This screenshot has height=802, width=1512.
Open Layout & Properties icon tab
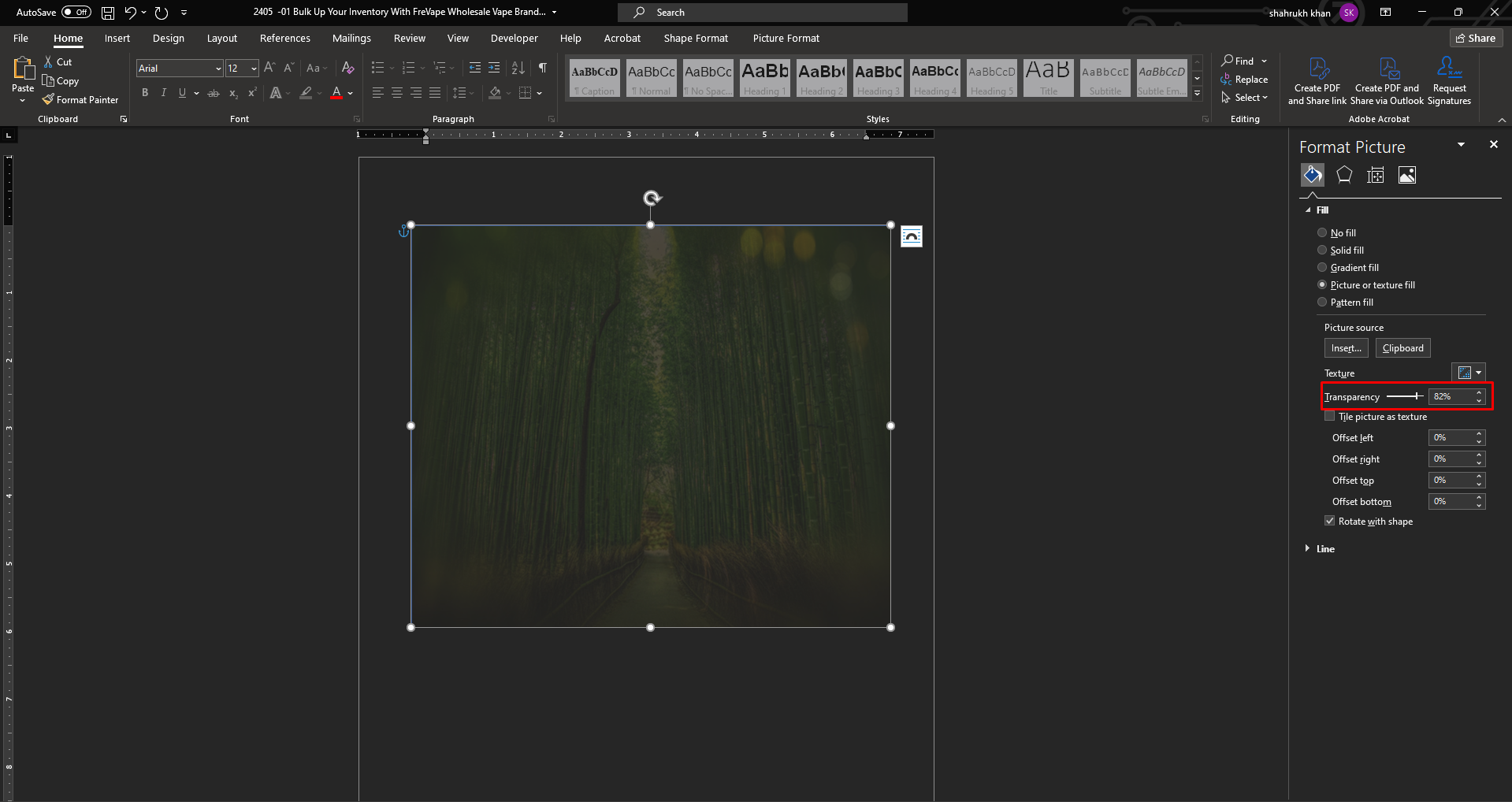[1376, 175]
